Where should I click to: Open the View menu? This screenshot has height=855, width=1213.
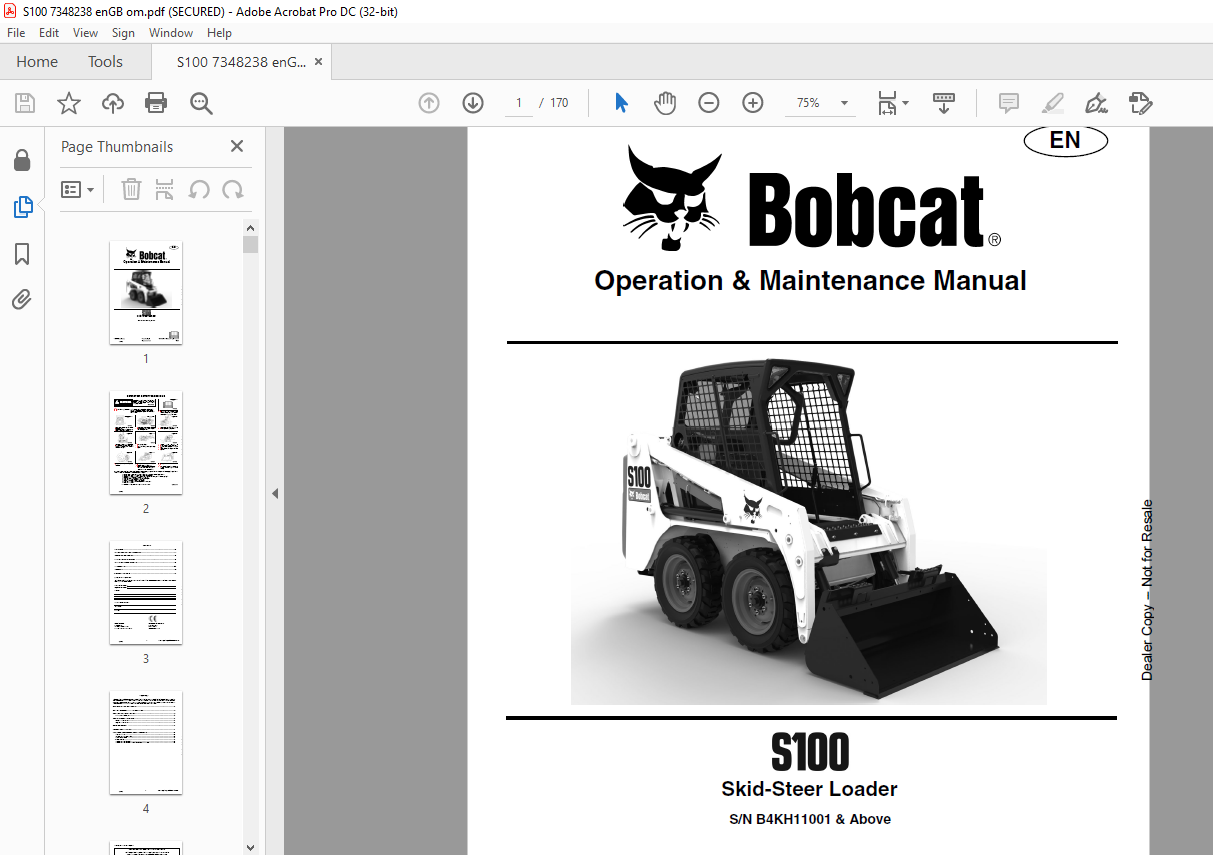point(85,33)
